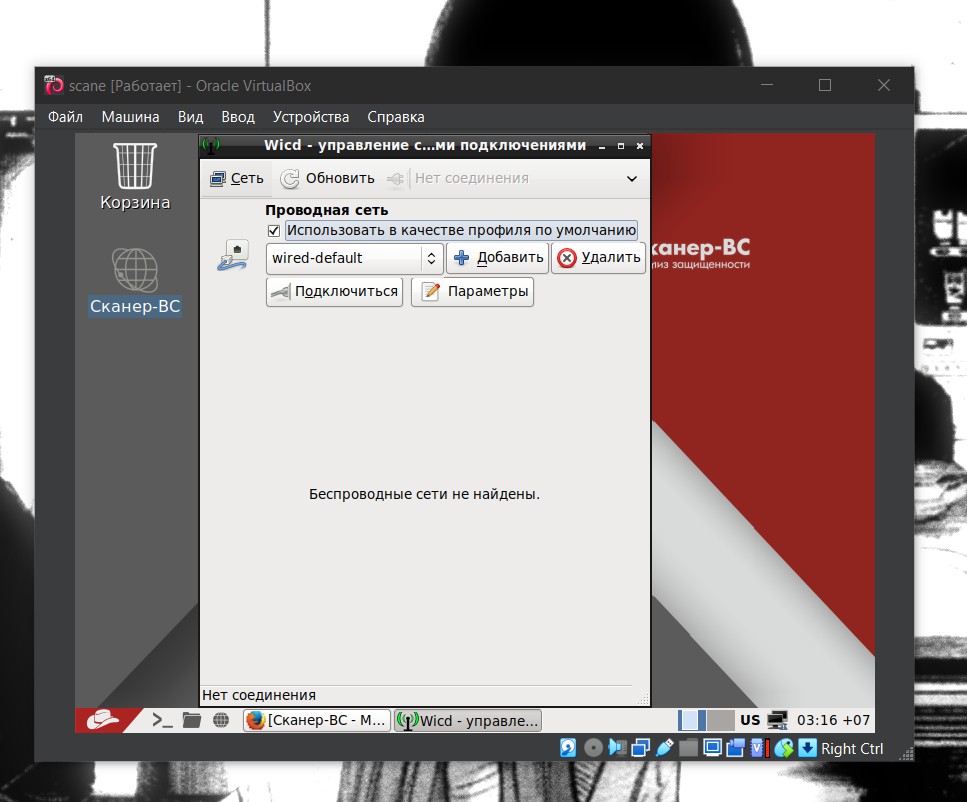
Task: Click VirtualBox display indicator icon
Action: tap(712, 748)
